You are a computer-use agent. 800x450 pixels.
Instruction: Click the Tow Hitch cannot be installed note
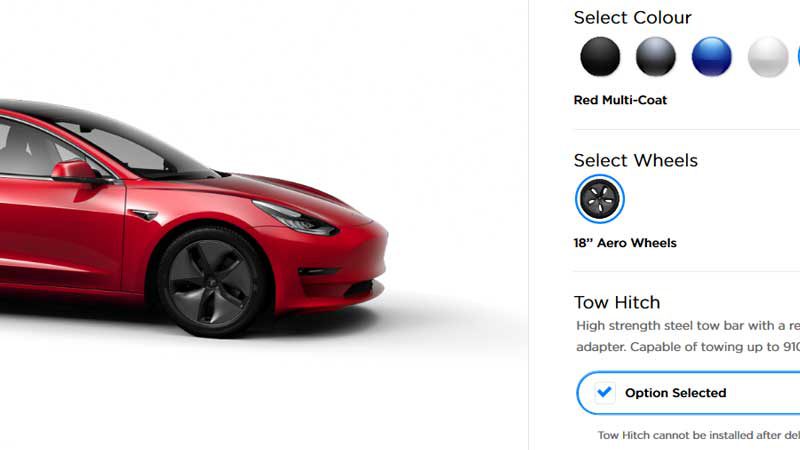click(x=698, y=435)
